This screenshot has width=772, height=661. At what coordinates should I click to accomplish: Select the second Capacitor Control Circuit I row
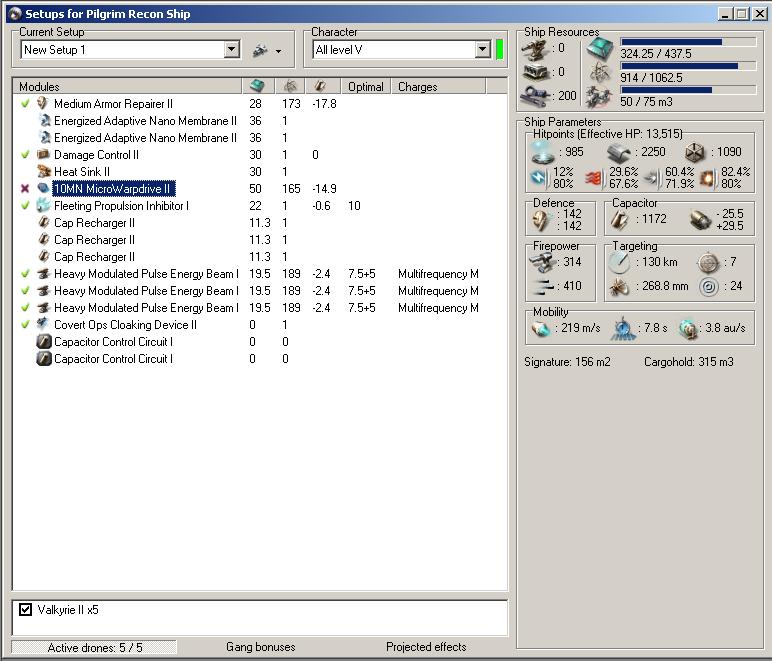click(260, 358)
